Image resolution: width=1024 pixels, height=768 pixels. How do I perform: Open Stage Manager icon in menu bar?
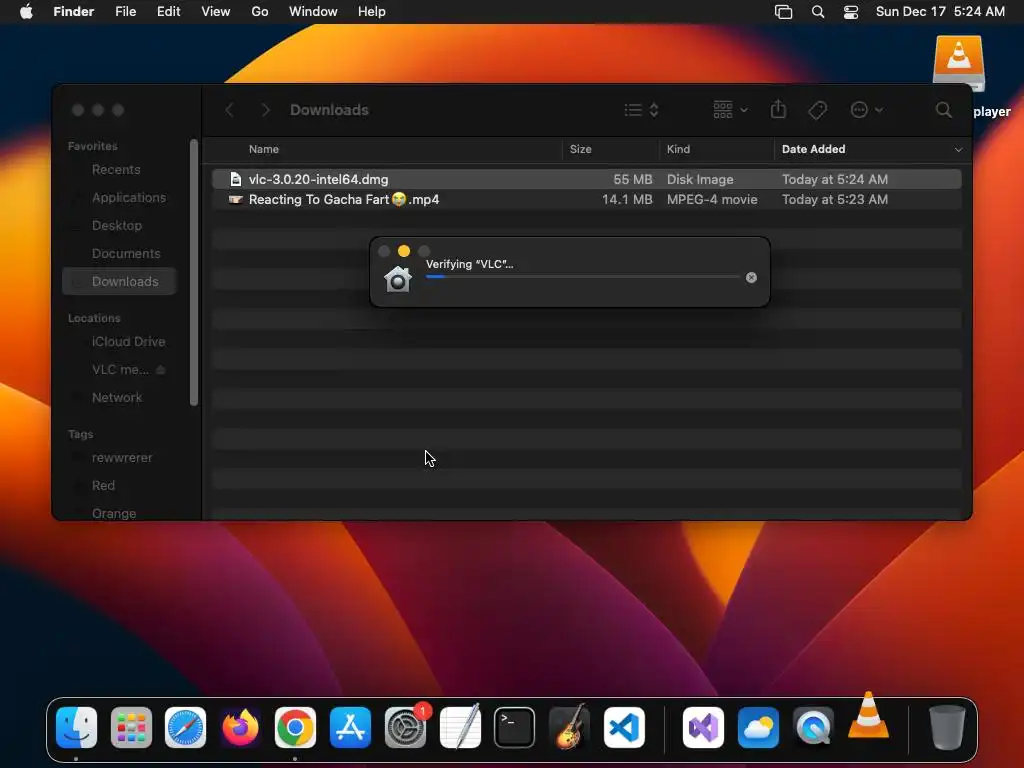point(783,12)
